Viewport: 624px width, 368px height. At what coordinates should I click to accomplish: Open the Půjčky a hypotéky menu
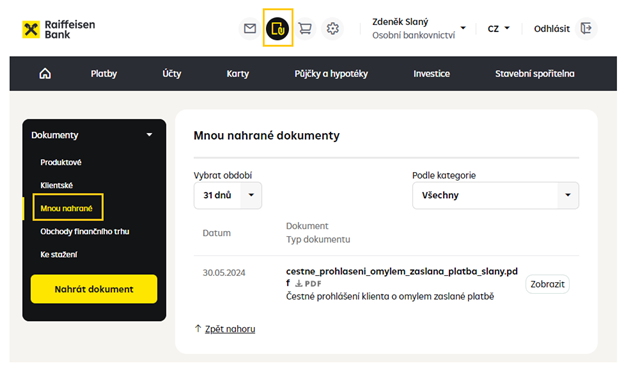(331, 74)
